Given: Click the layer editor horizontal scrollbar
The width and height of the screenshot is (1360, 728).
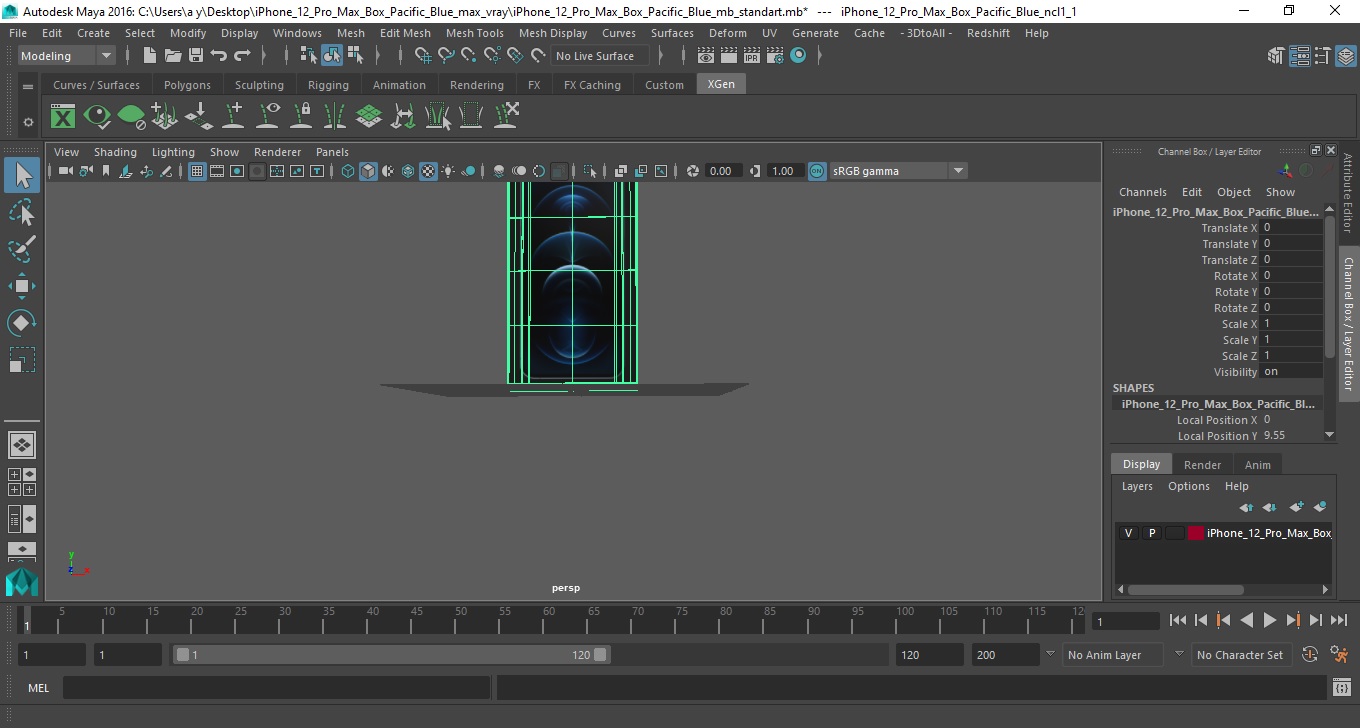Looking at the screenshot, I should [x=1186, y=590].
